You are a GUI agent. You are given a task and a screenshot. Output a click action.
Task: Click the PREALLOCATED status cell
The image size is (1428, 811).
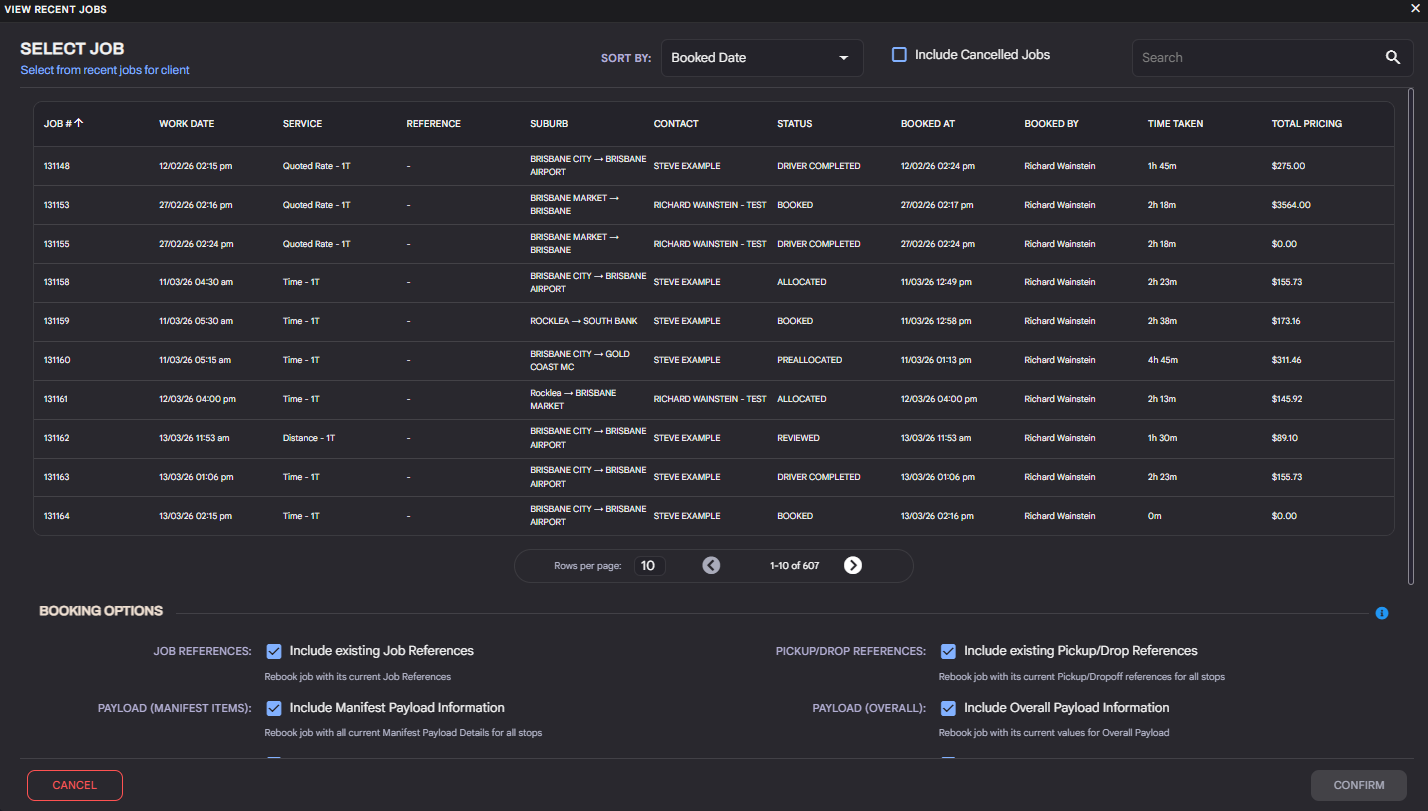coord(810,360)
